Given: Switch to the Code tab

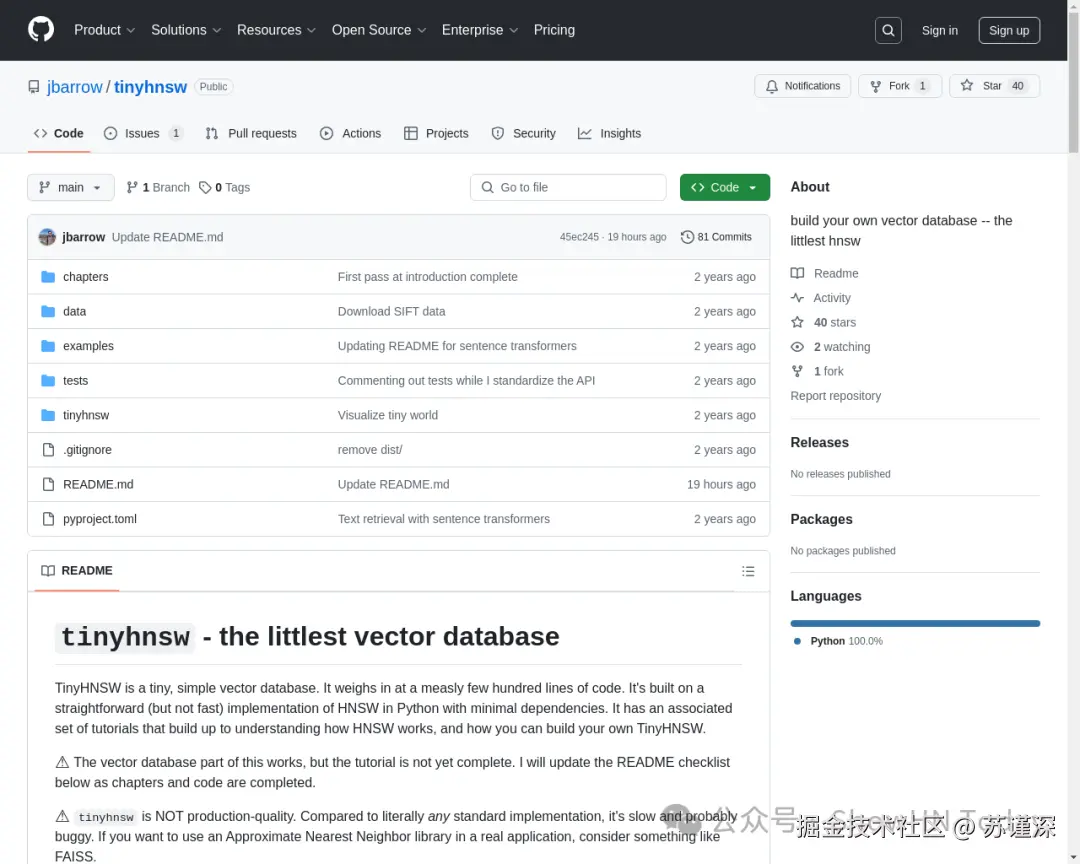Looking at the screenshot, I should coord(59,134).
